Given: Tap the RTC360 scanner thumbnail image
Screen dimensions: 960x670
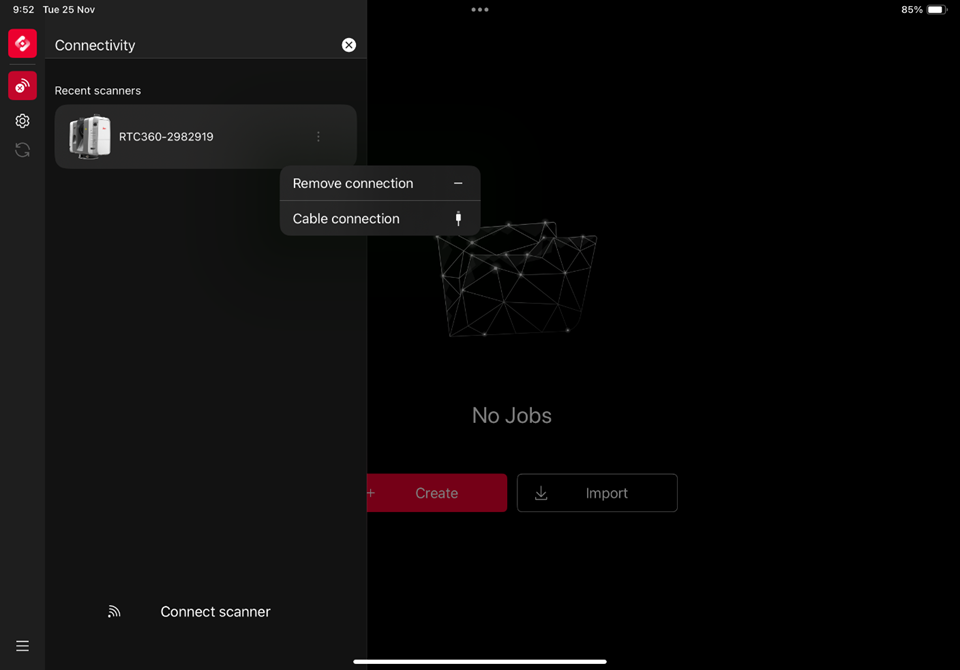Looking at the screenshot, I should (x=90, y=137).
